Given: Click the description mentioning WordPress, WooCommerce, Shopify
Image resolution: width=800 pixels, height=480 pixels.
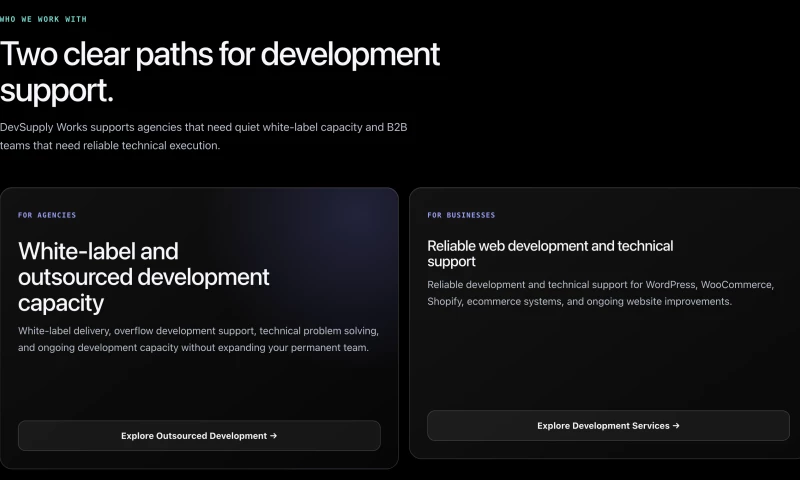Looking at the screenshot, I should click(601, 293).
